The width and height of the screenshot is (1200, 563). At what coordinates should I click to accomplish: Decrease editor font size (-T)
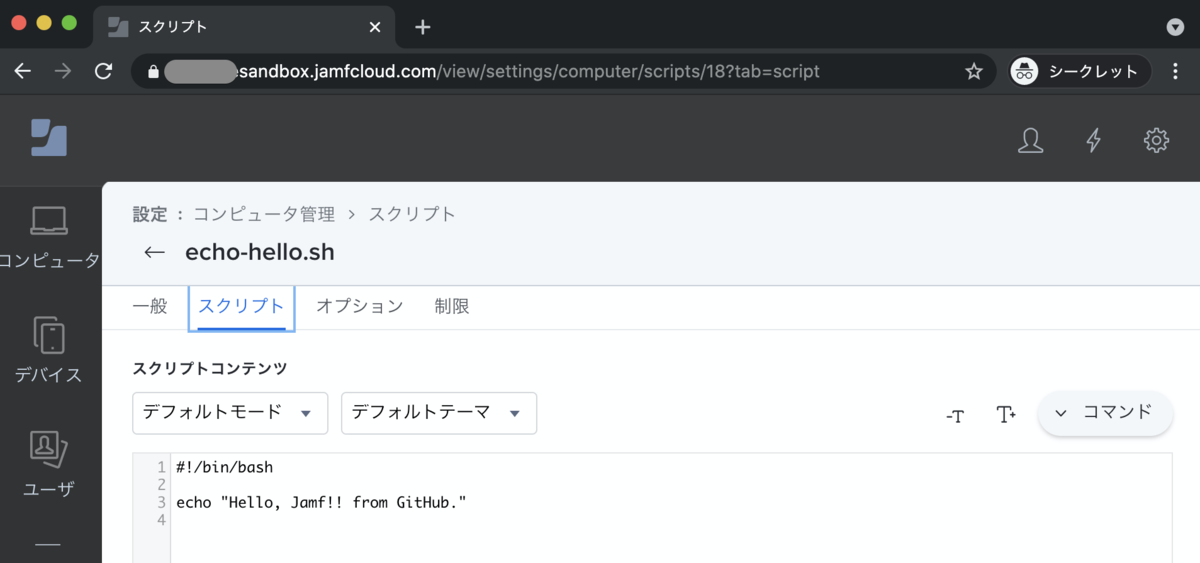955,415
